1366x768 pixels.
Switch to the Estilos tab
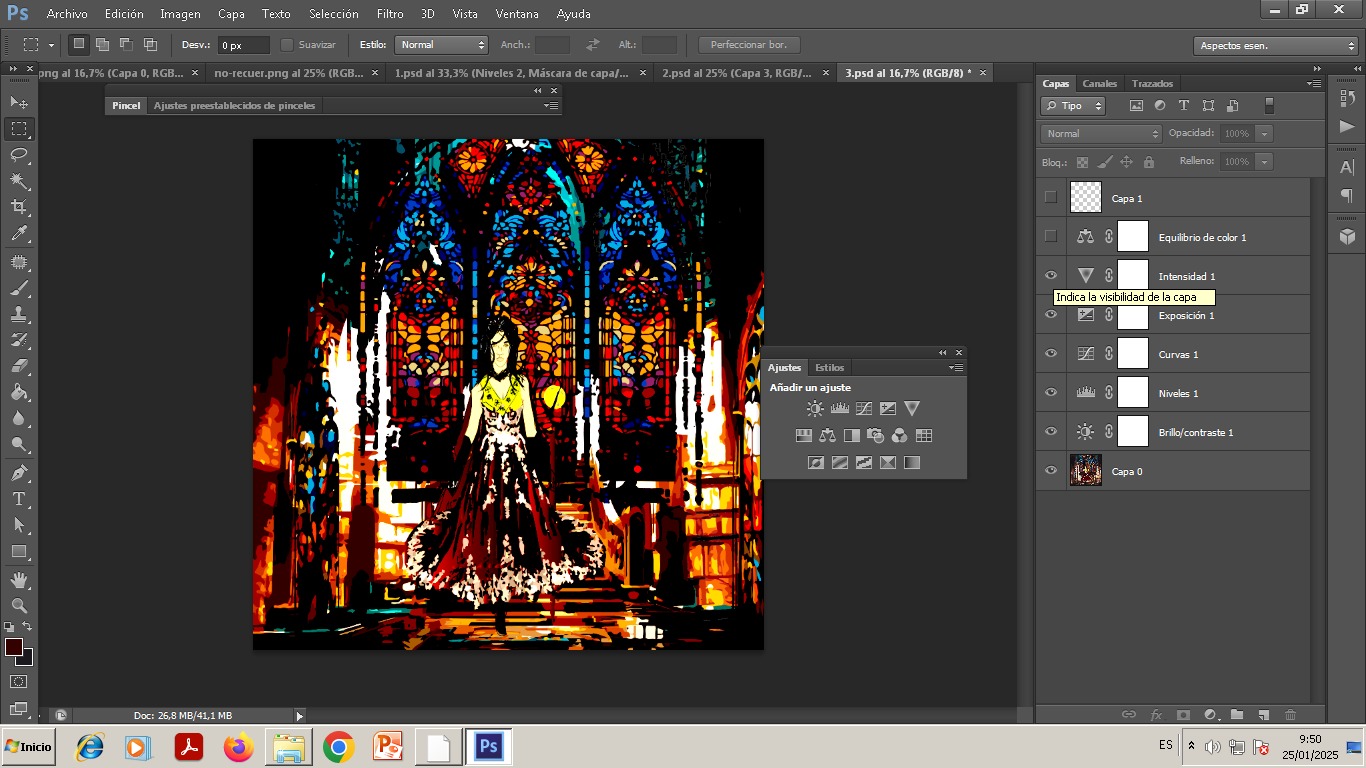click(x=829, y=367)
